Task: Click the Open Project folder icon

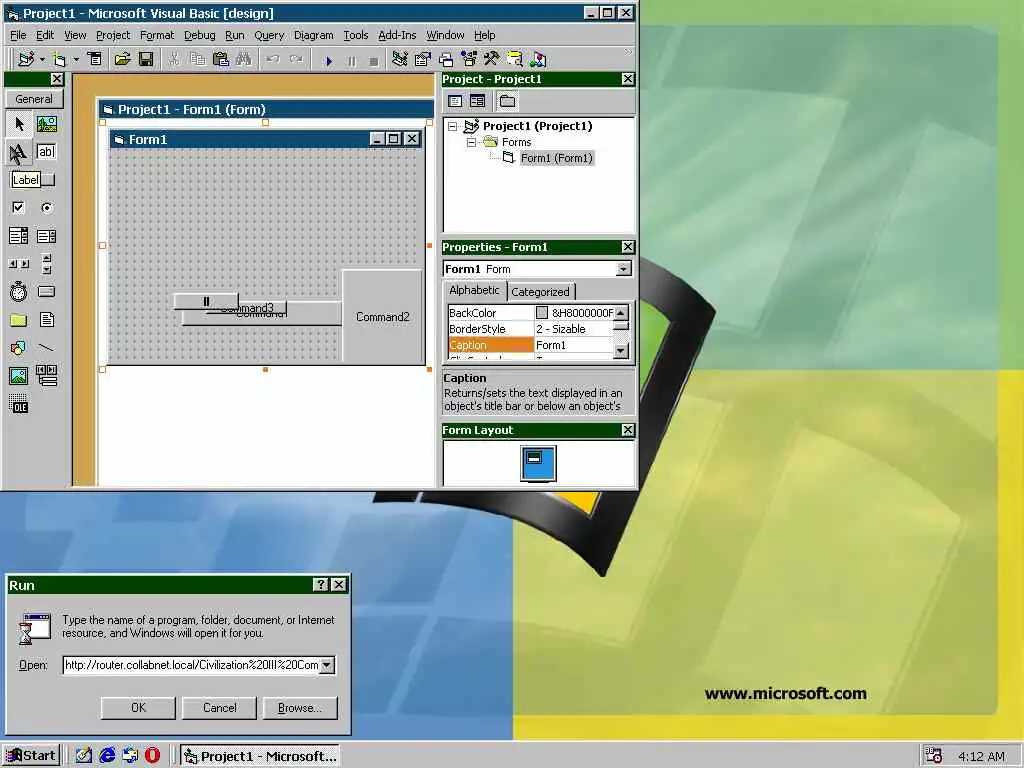Action: (122, 59)
